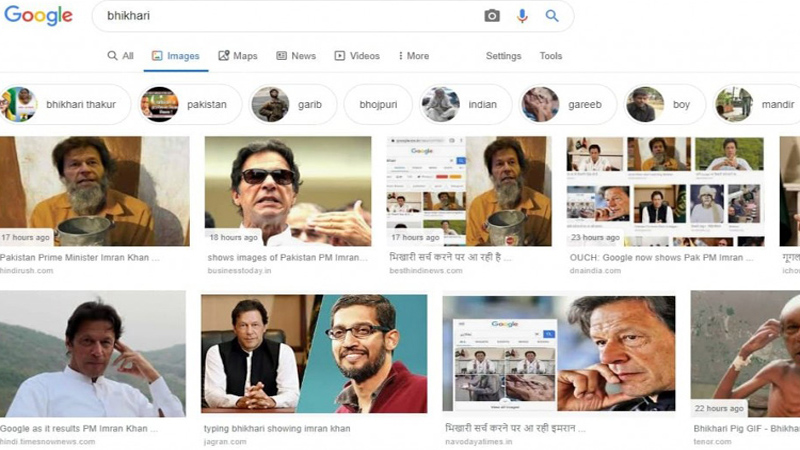800x450 pixels.
Task: Open search by image camera icon
Action: [492, 16]
